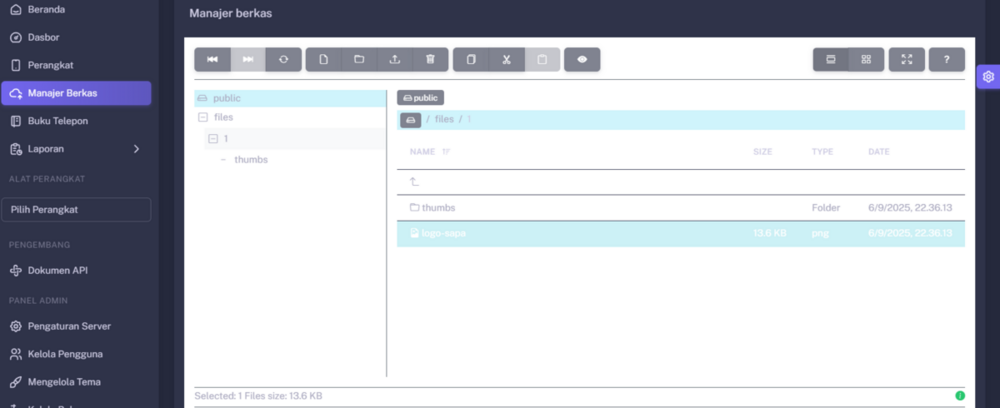Click the upload files icon

tap(395, 59)
